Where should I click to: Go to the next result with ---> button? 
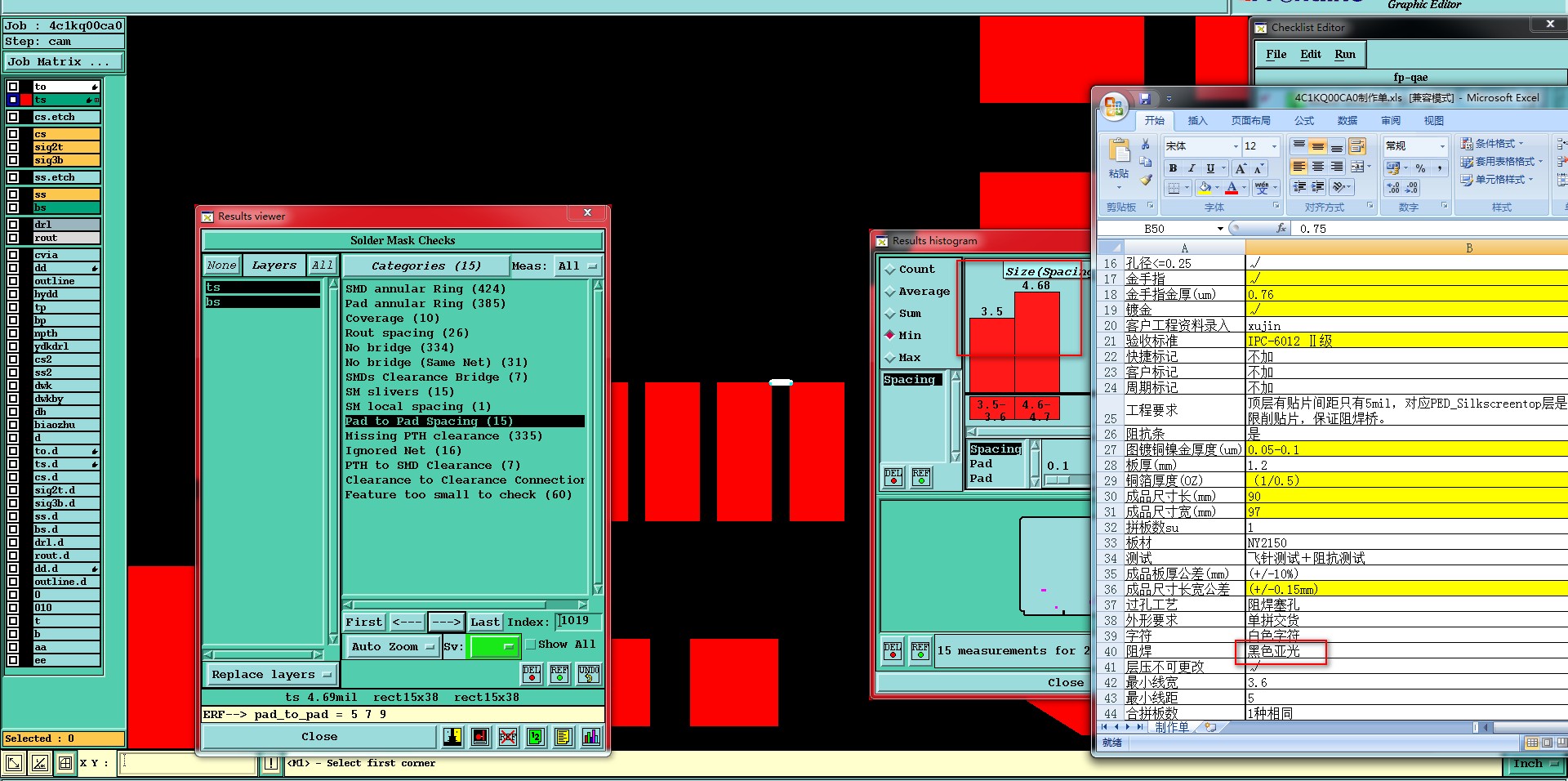pyautogui.click(x=447, y=622)
